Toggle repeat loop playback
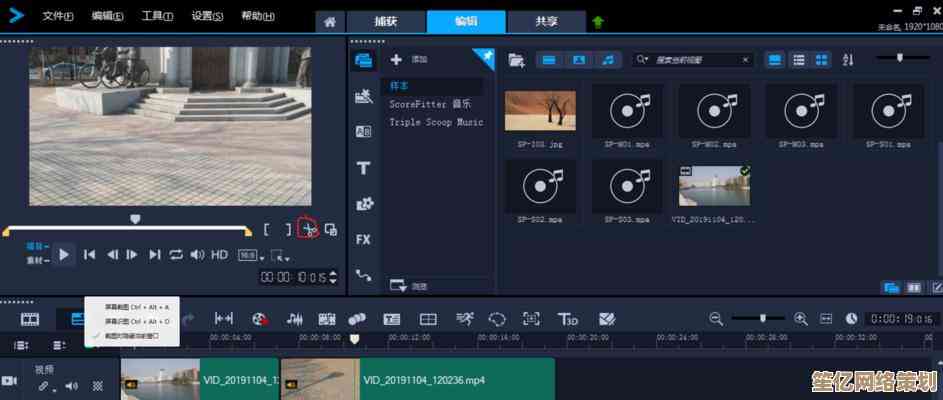 click(177, 255)
